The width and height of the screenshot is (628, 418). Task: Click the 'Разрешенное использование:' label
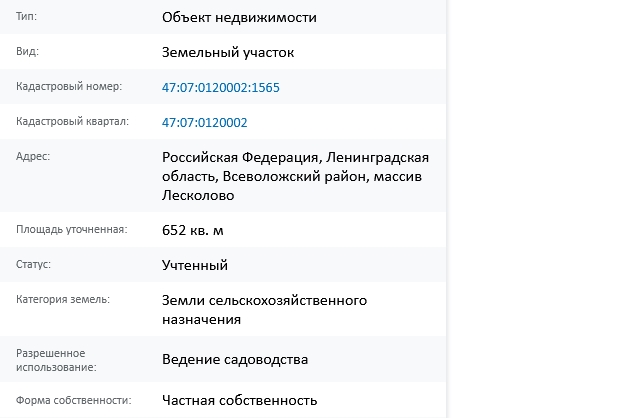pos(56,360)
